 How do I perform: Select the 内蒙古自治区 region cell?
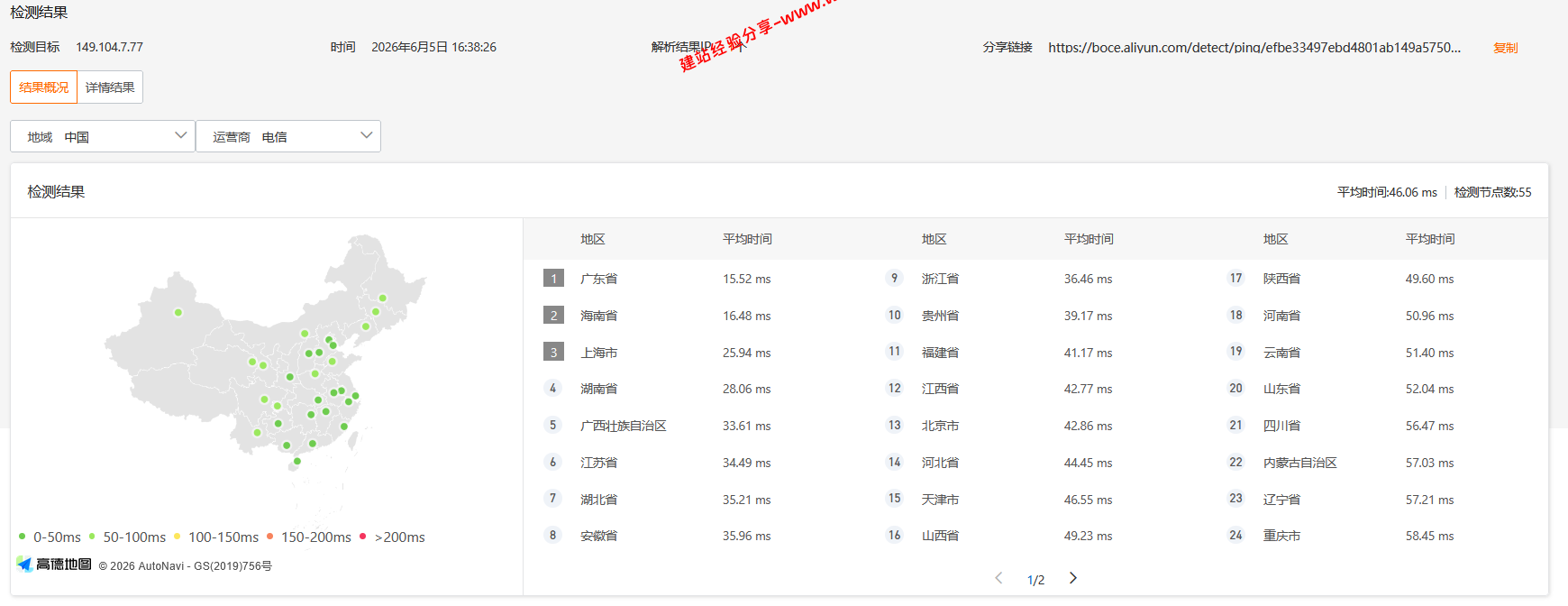coord(1300,463)
